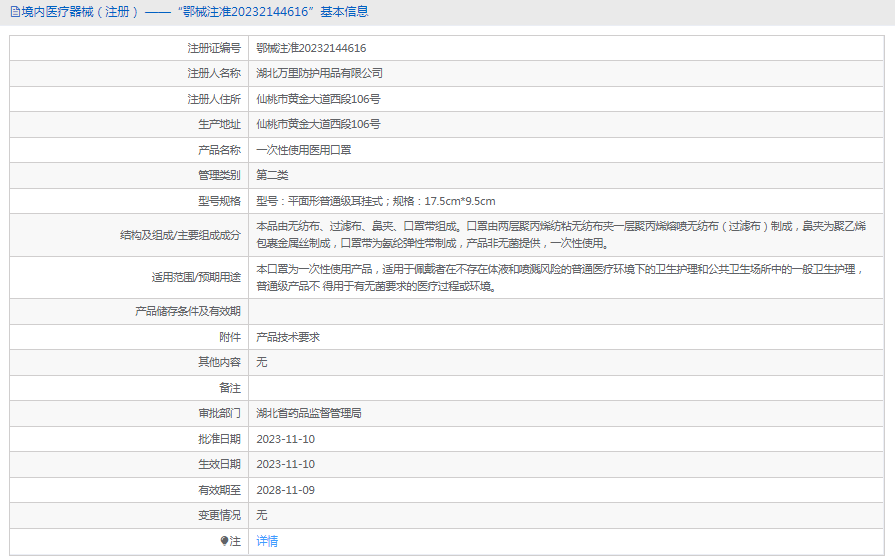
Task: Click the 生产地址 label
Action: point(219,124)
